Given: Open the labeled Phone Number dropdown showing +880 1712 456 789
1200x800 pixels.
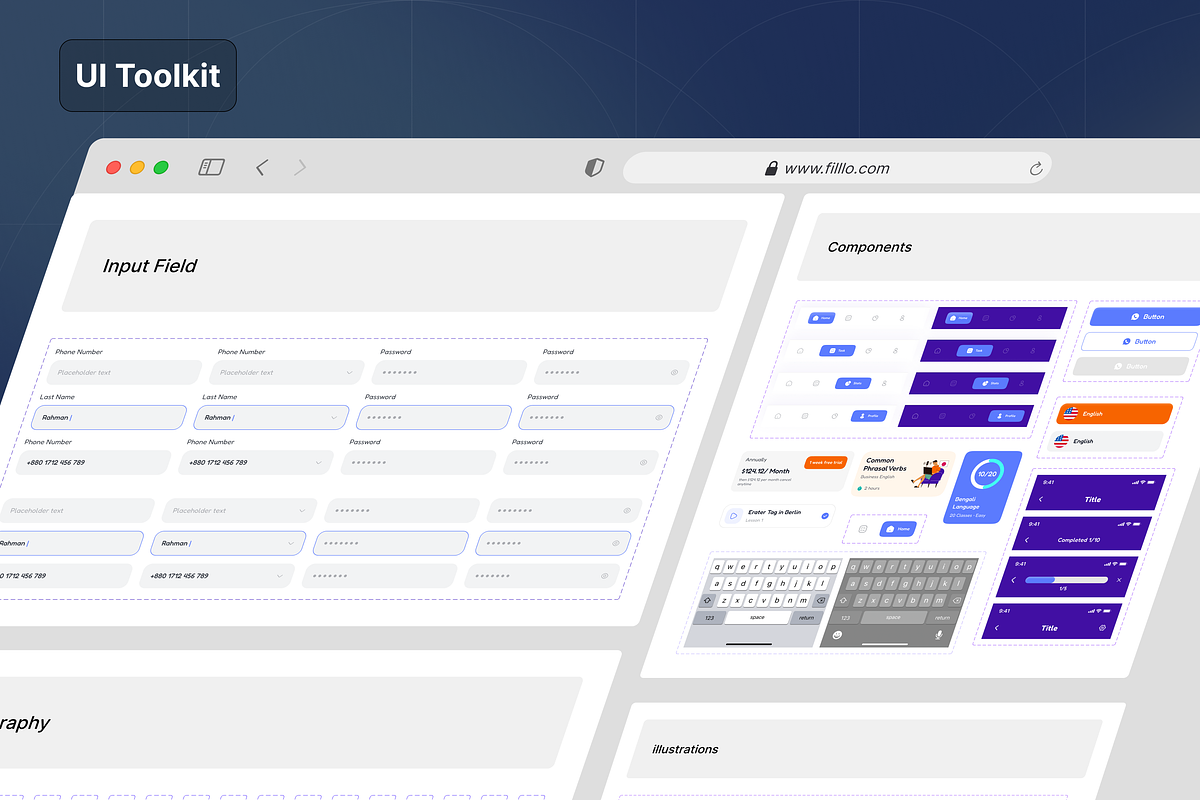Looking at the screenshot, I should pos(256,462).
